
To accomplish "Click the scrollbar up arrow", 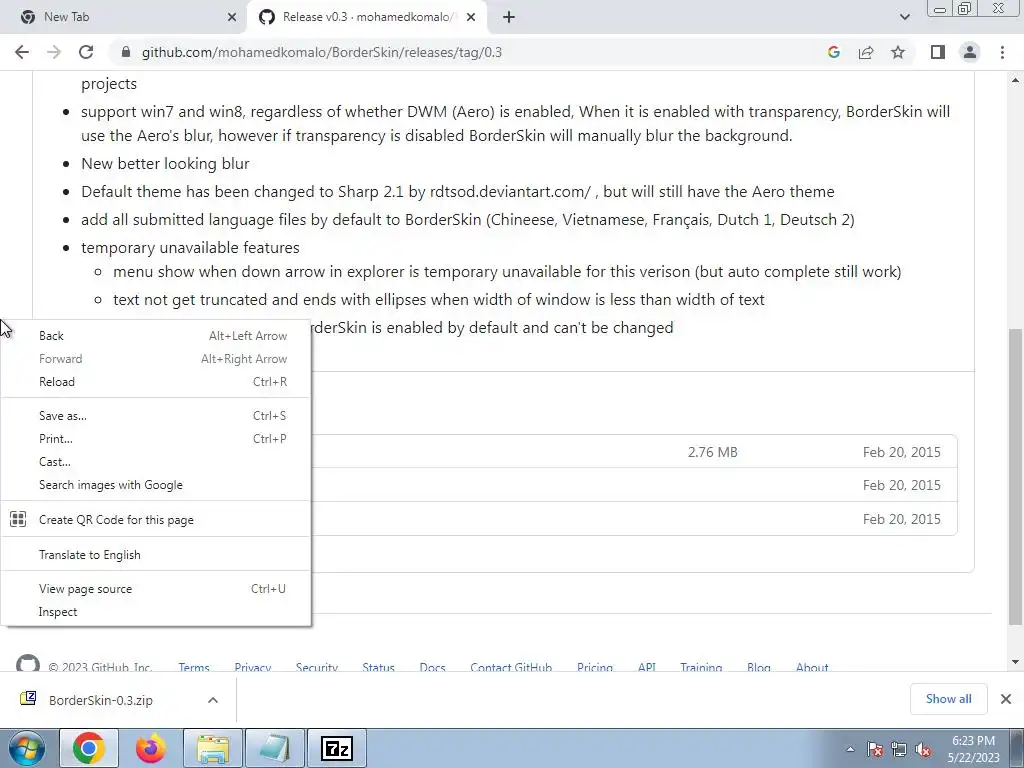I will (1016, 80).
